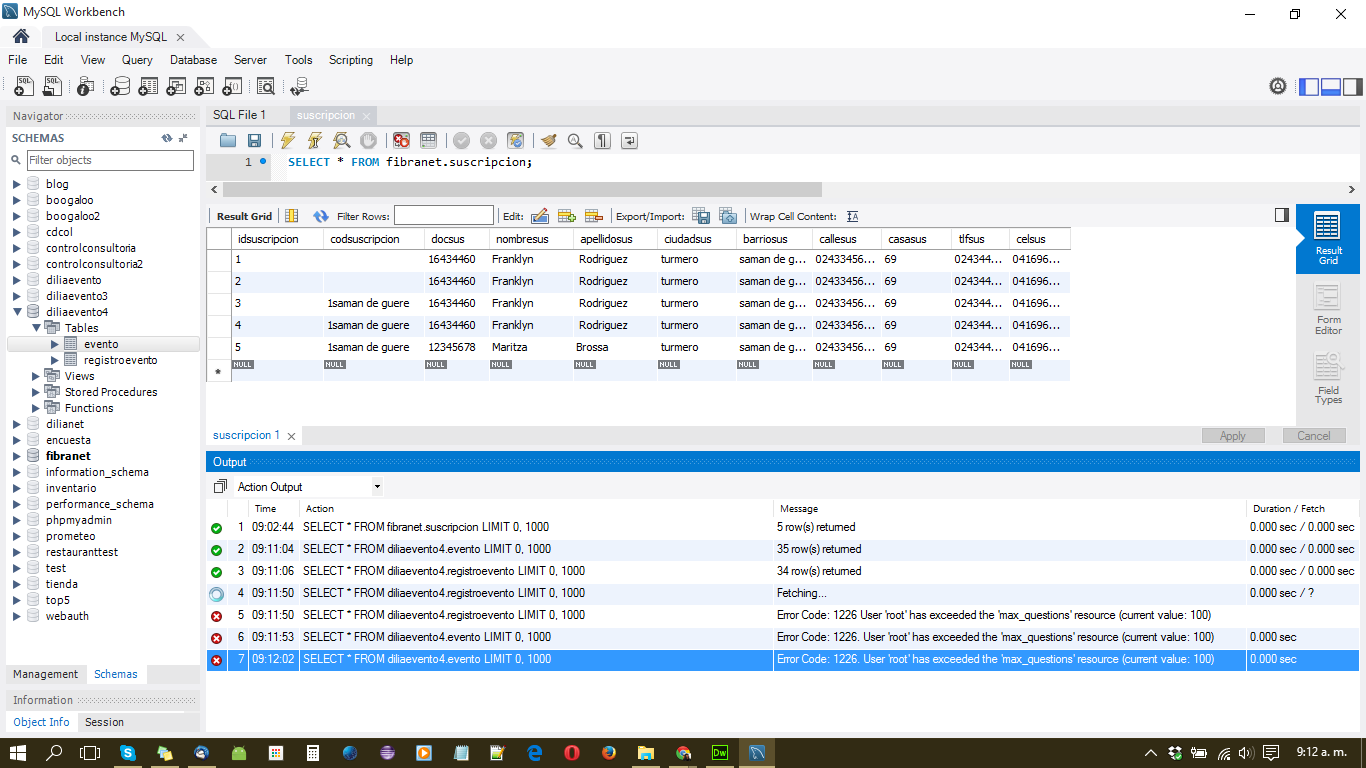Expand the blog schema
Screen dimensions: 1366x768
(16, 184)
